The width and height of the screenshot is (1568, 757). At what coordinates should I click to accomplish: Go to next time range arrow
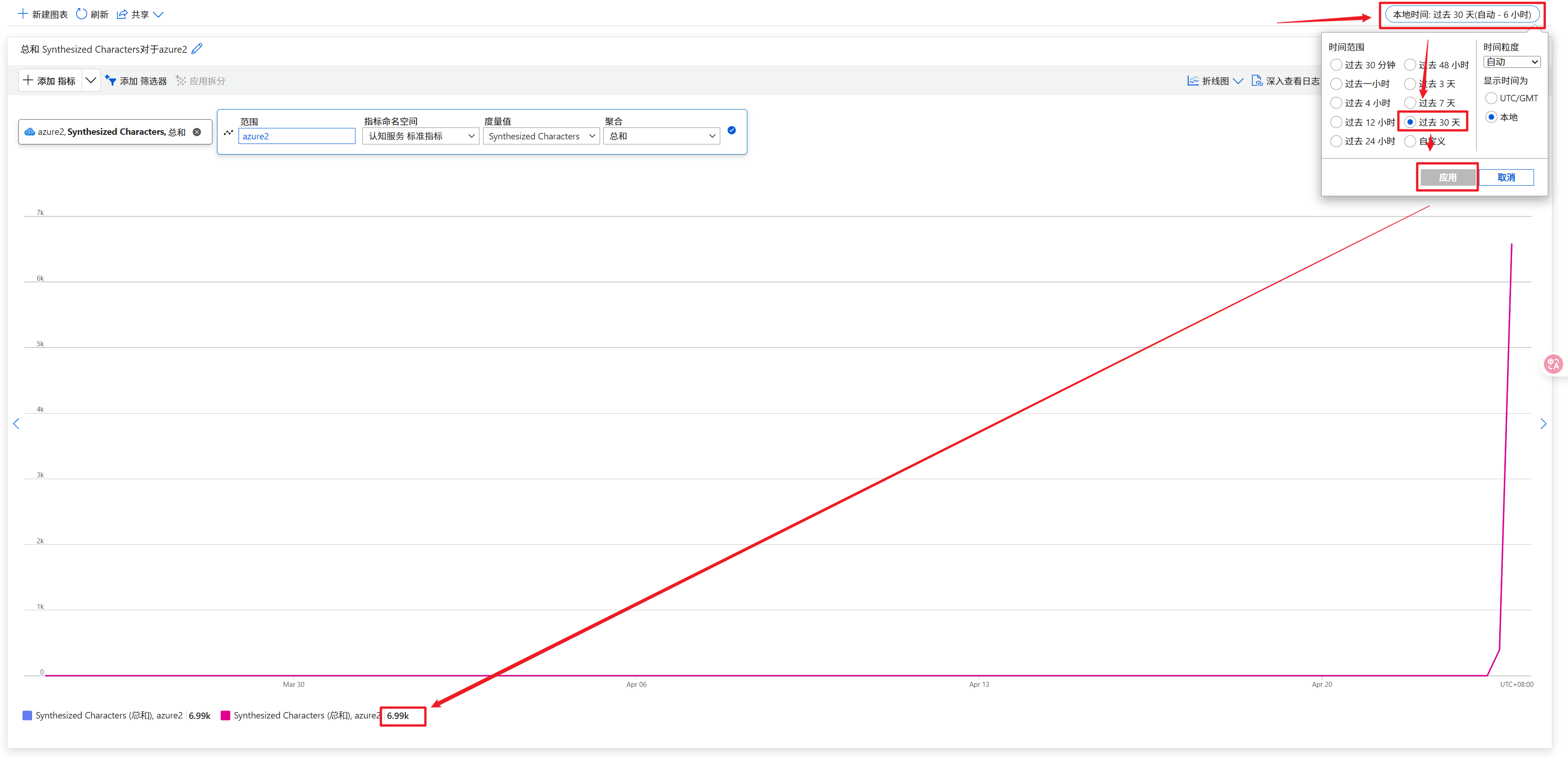1543,424
